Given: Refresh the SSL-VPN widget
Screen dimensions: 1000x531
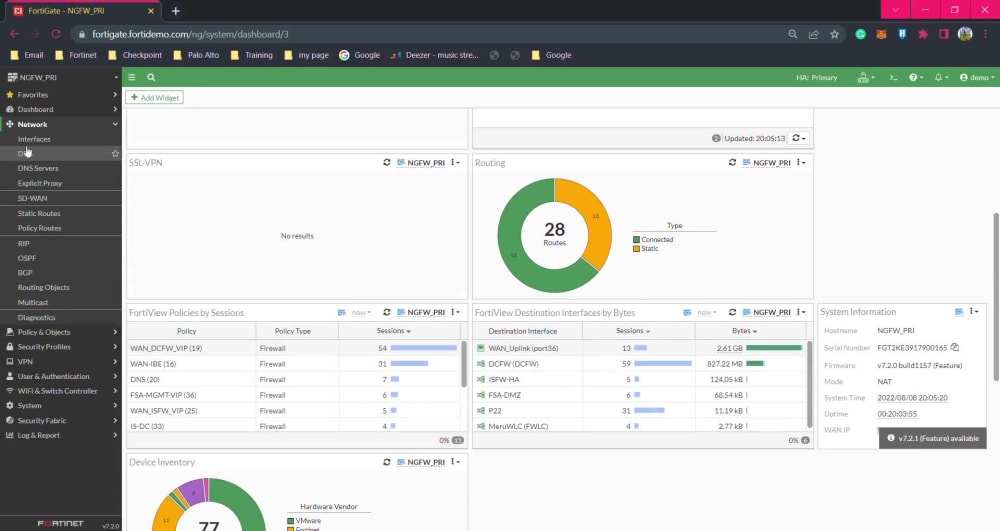Looking at the screenshot, I should (386, 163).
